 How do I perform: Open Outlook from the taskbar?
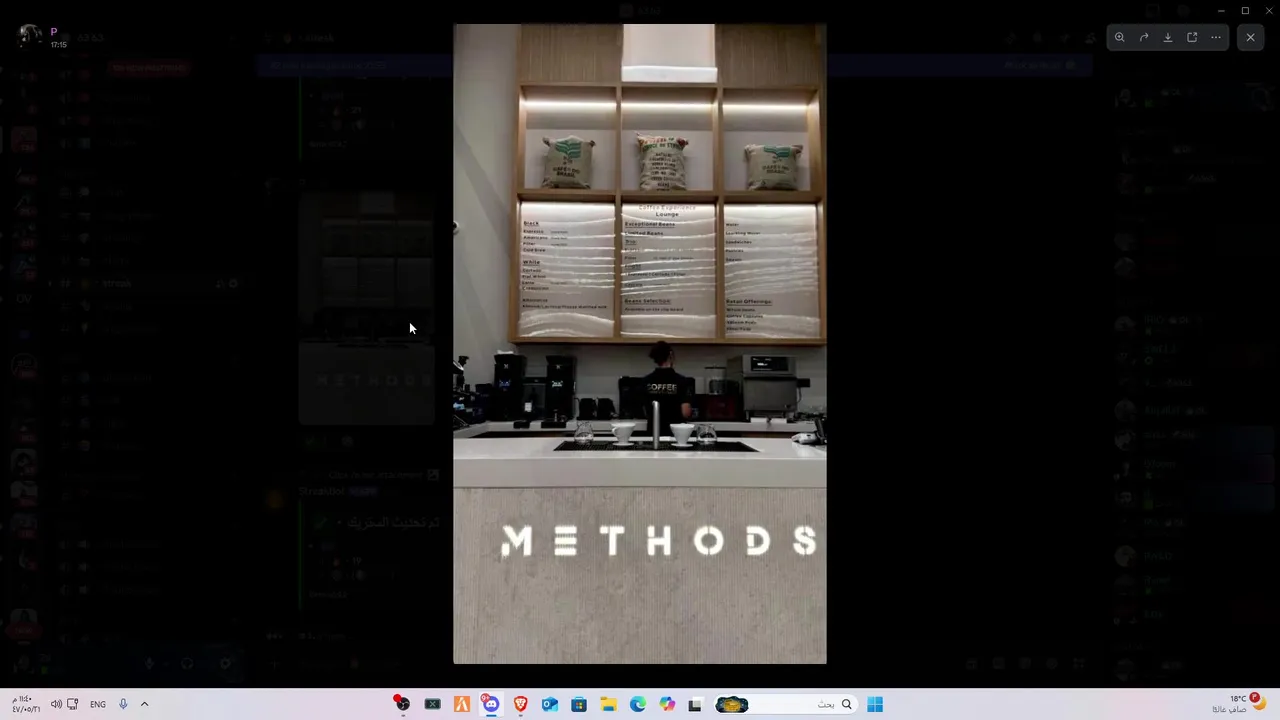pyautogui.click(x=549, y=704)
